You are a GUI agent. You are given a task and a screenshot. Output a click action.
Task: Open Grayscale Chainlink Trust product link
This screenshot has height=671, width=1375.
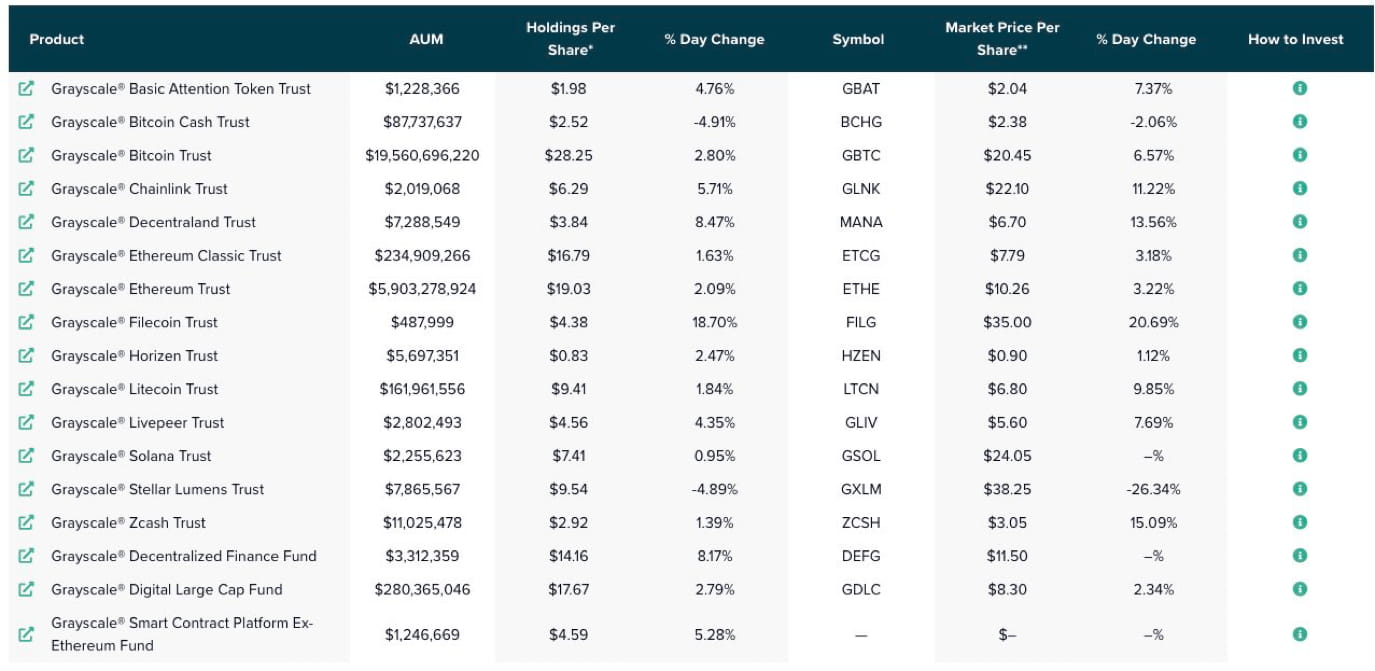coord(139,189)
